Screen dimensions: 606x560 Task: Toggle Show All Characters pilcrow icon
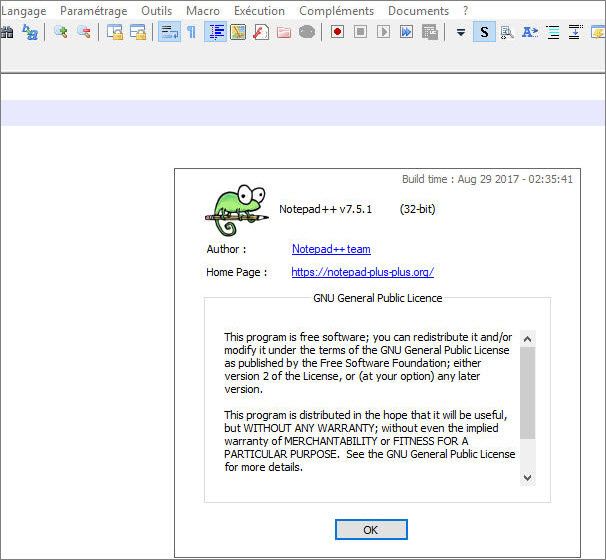pos(191,32)
